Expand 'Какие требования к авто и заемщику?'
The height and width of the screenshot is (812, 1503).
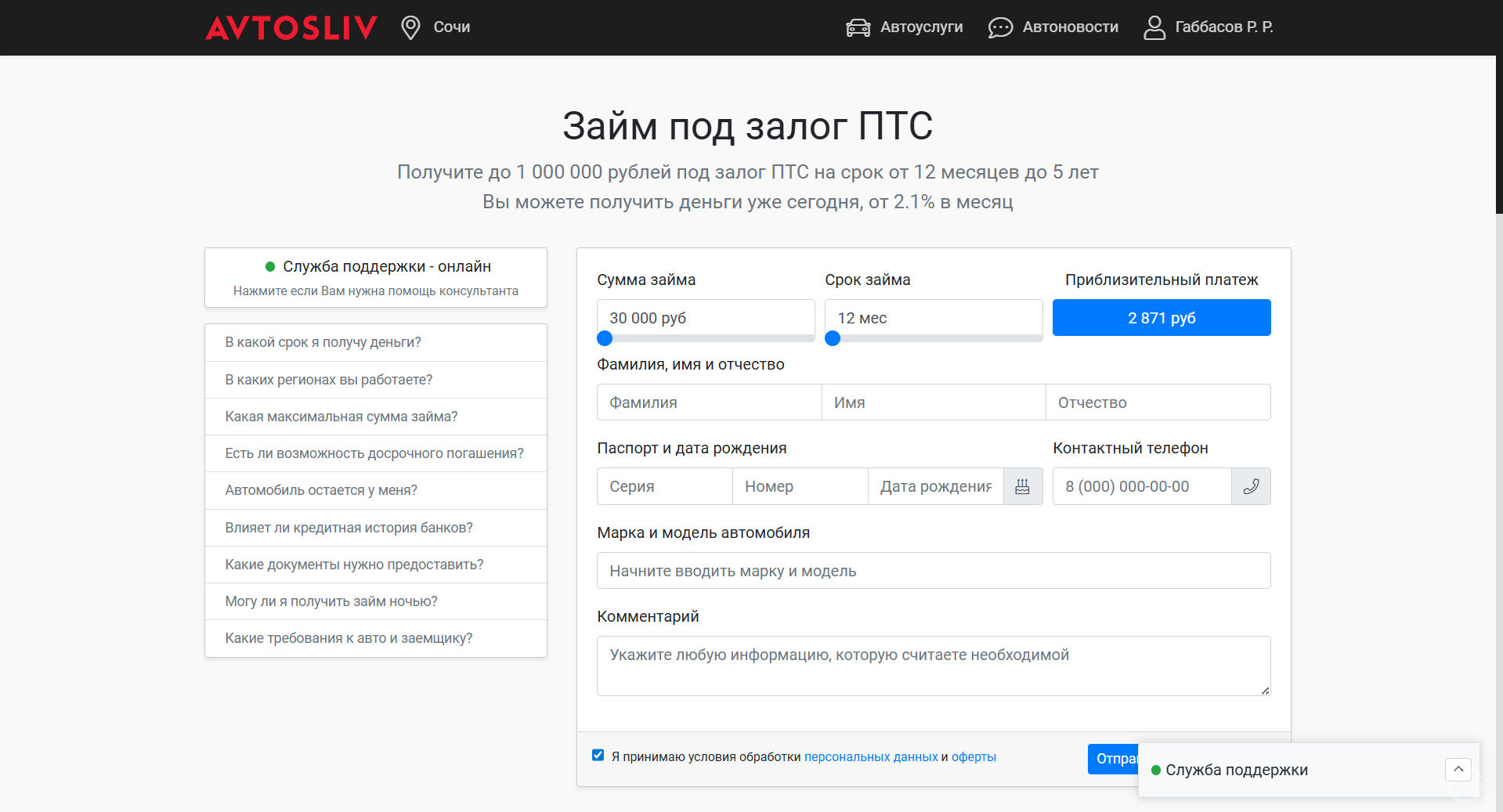click(375, 638)
